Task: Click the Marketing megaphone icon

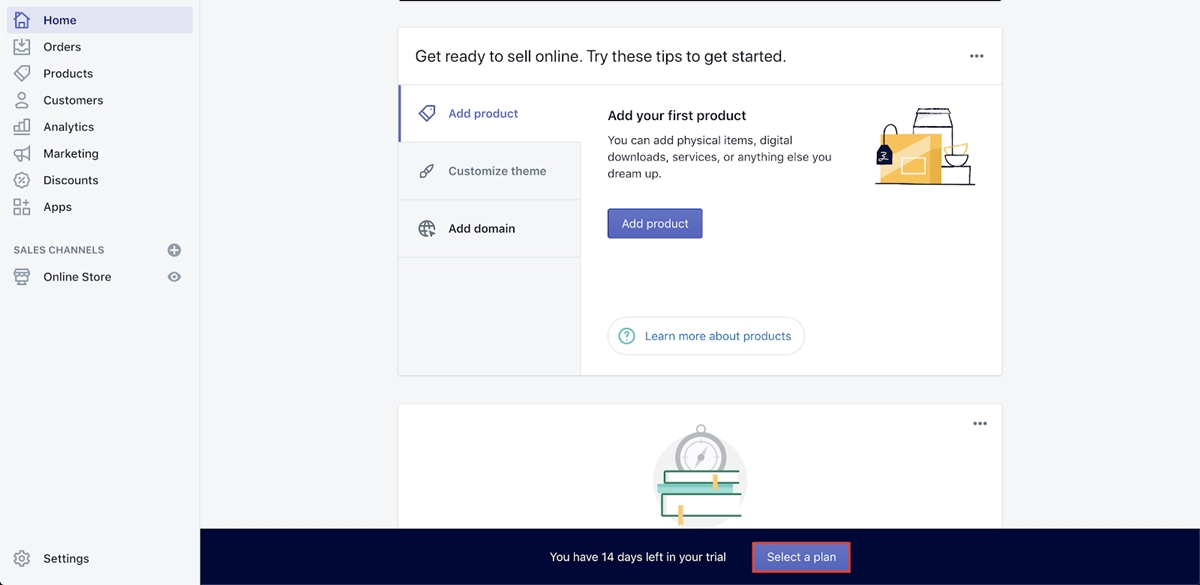Action: point(22,154)
